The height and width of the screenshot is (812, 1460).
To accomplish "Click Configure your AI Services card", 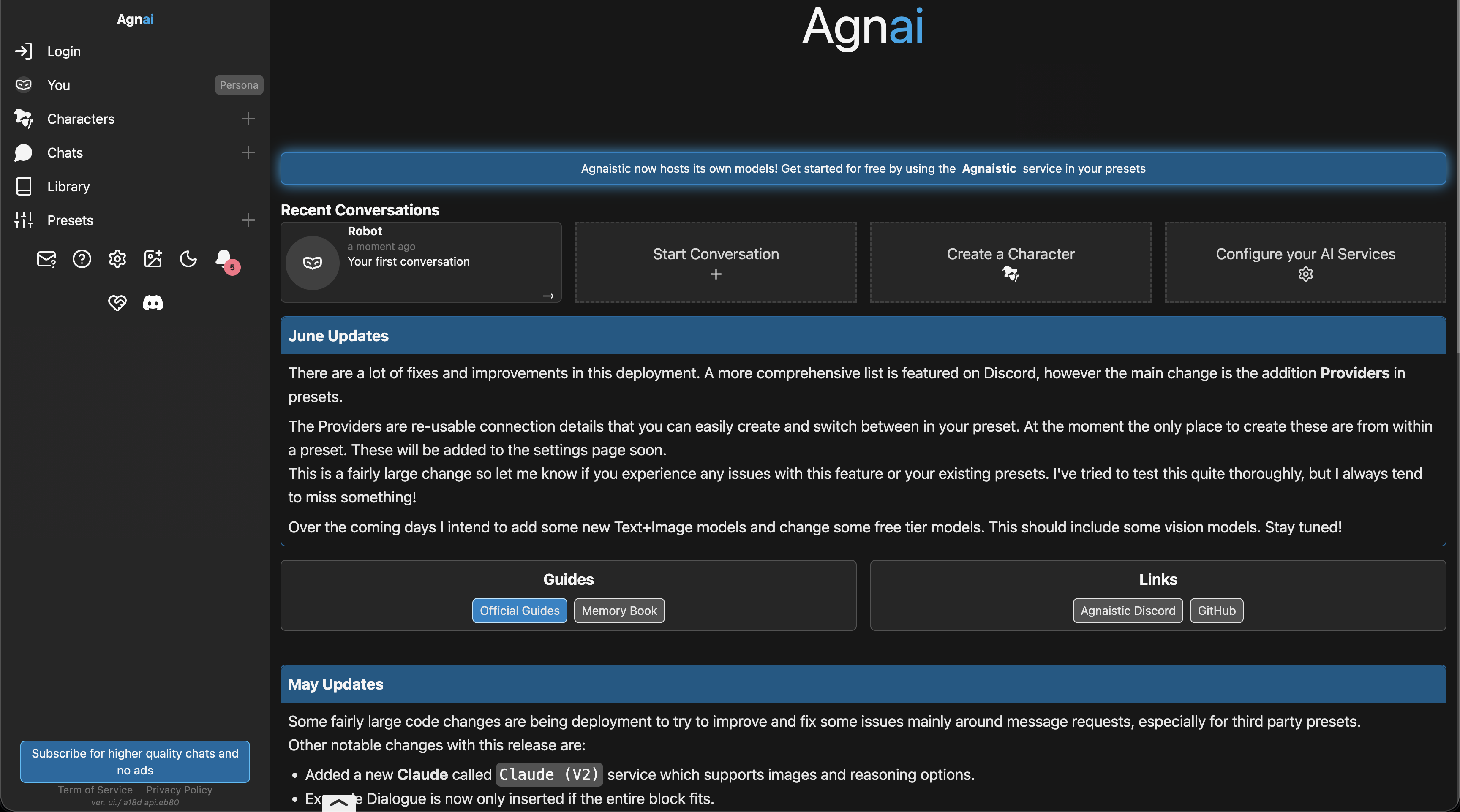I will pyautogui.click(x=1305, y=262).
